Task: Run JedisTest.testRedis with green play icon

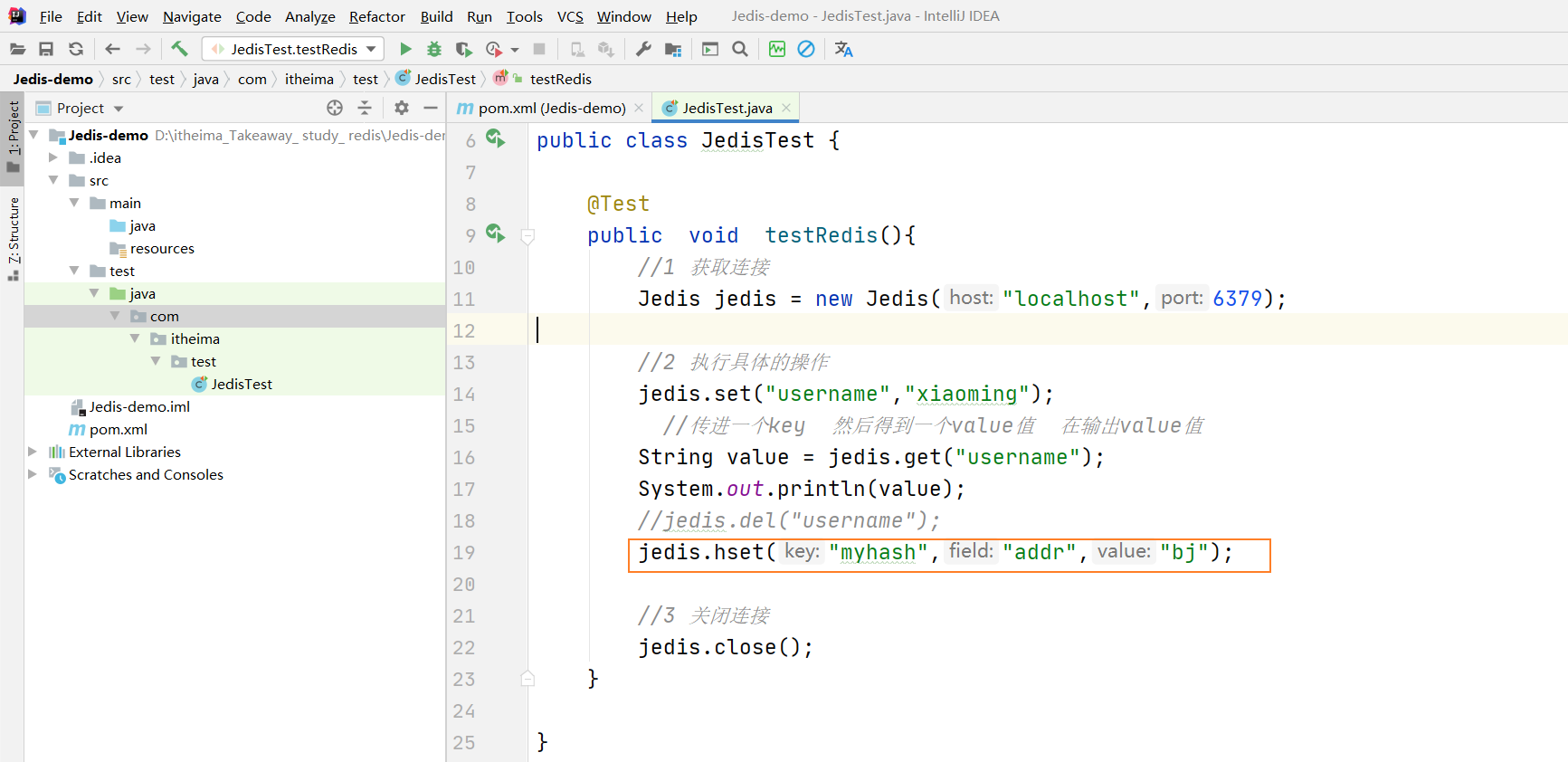Action: point(405,49)
